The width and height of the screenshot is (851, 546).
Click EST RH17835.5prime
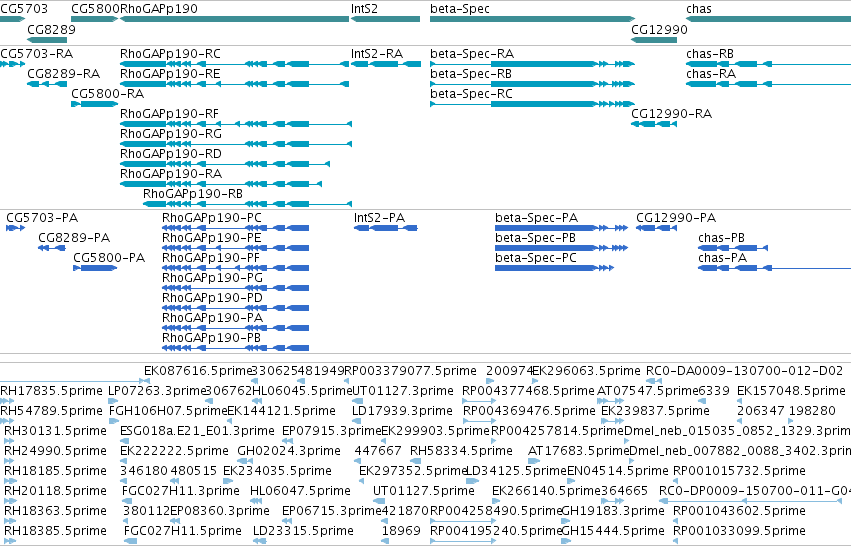click(x=51, y=391)
